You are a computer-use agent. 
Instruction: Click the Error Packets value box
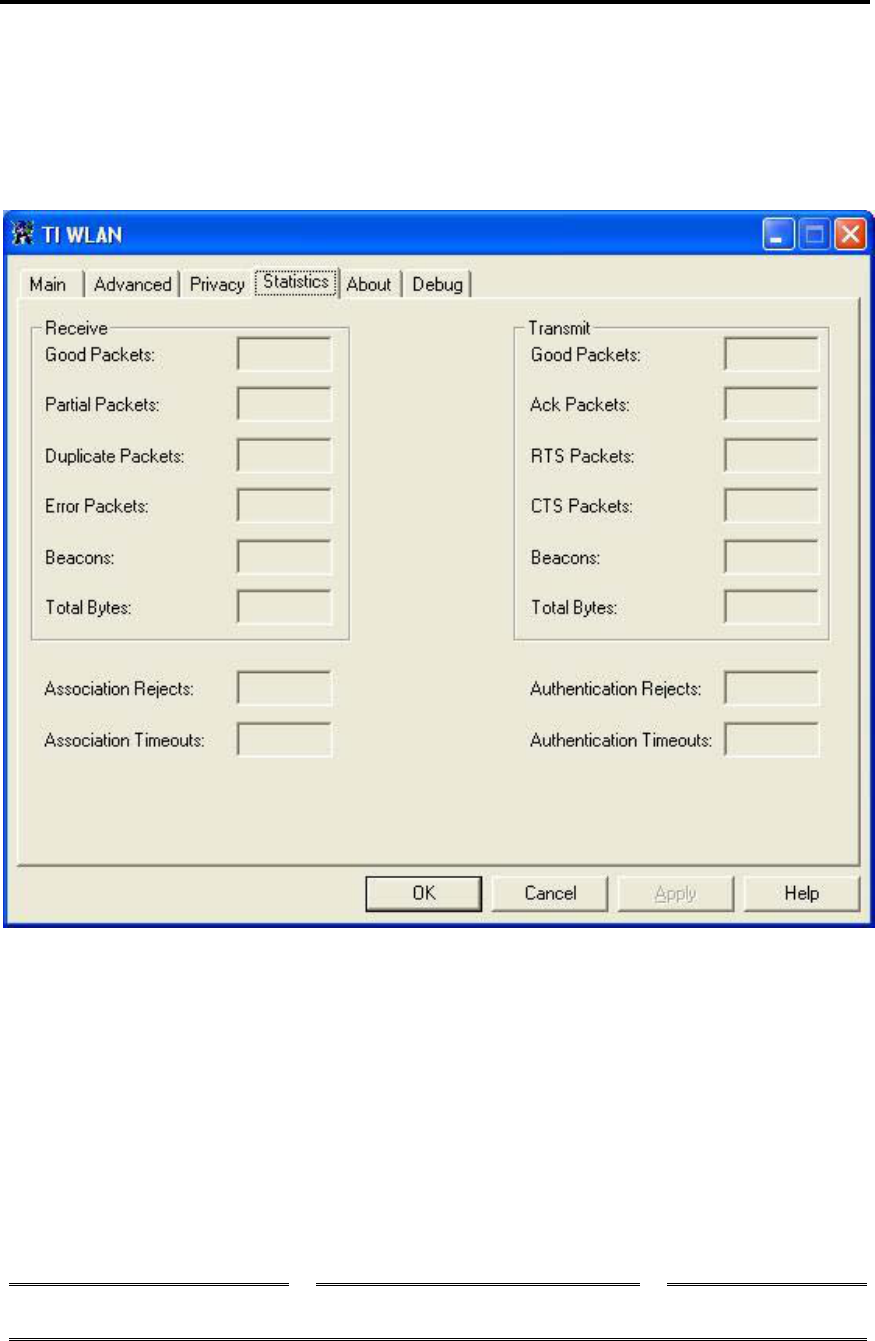tap(284, 506)
